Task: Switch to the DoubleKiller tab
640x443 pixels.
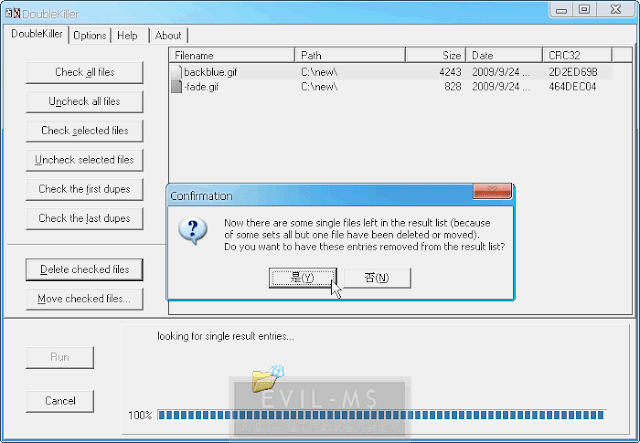Action: 37,34
